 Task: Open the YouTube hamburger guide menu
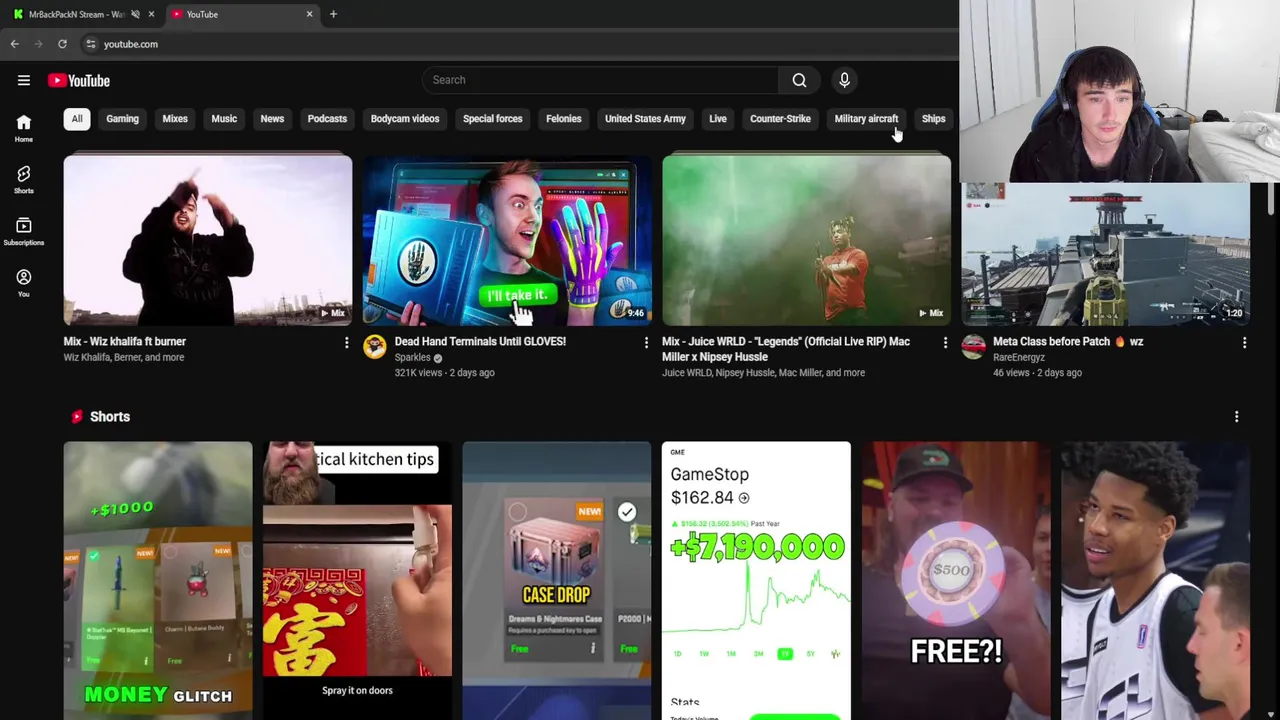point(24,80)
